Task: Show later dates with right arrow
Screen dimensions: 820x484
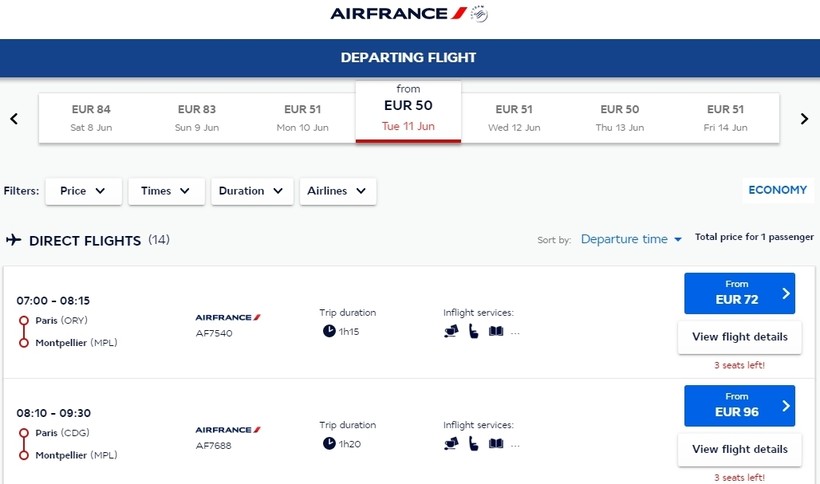Action: (804, 119)
